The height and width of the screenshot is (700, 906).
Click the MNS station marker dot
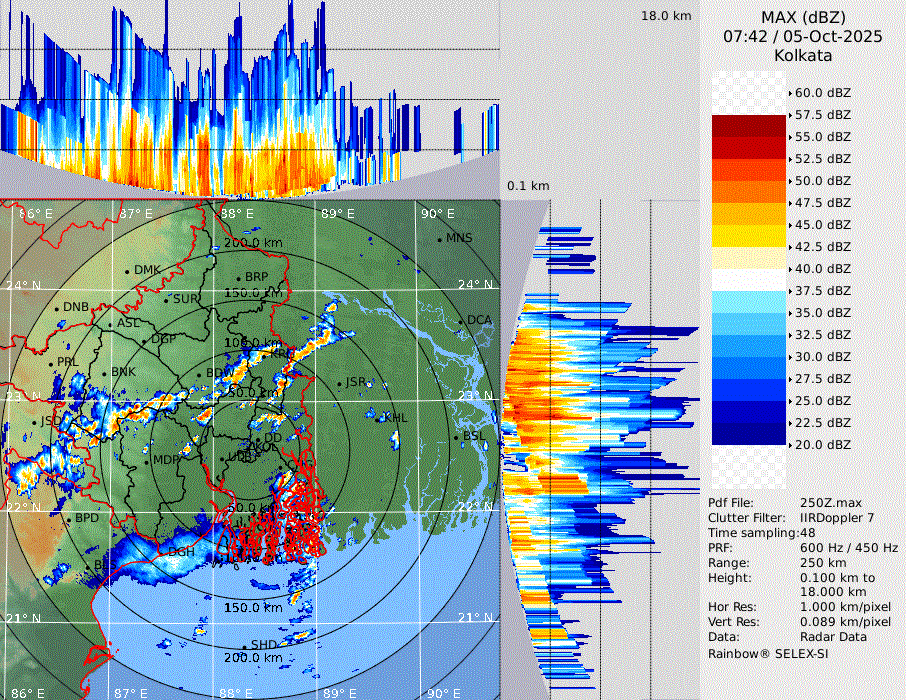pos(439,239)
